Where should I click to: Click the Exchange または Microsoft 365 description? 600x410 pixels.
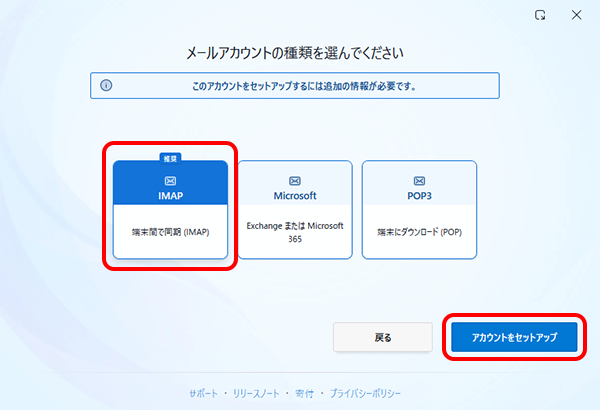point(295,232)
